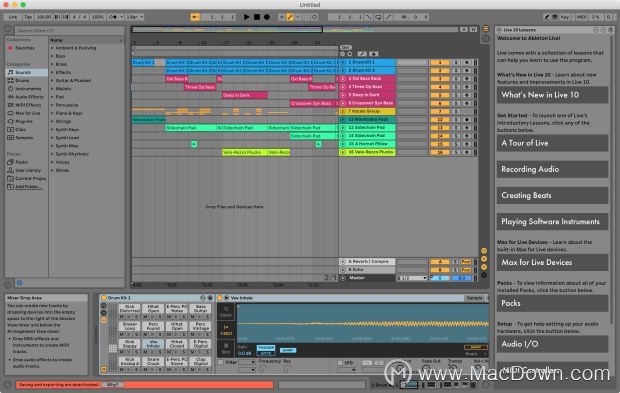Click the Link button
This screenshot has height=393, width=620.
point(13,17)
